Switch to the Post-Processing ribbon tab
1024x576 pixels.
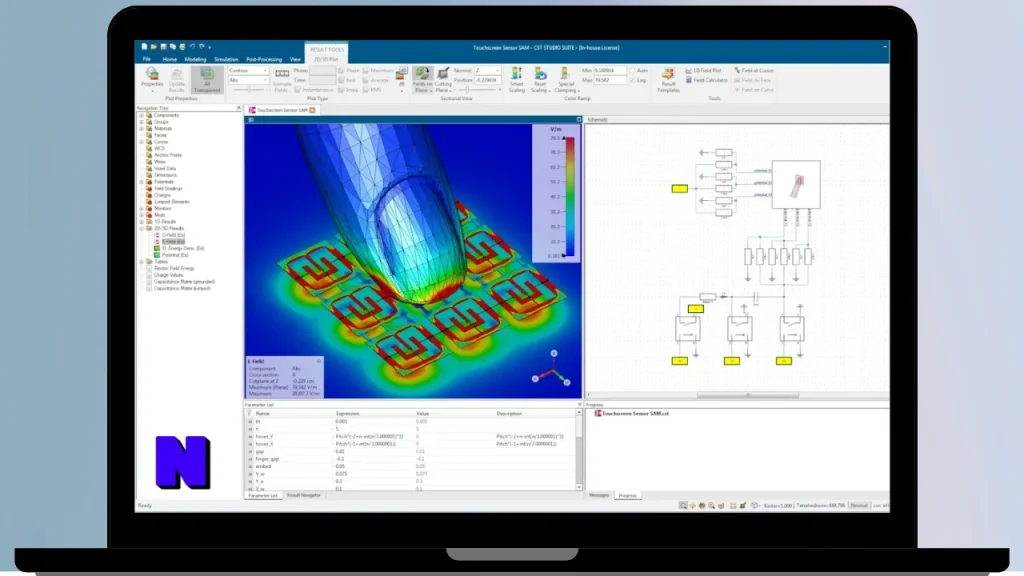[264, 59]
